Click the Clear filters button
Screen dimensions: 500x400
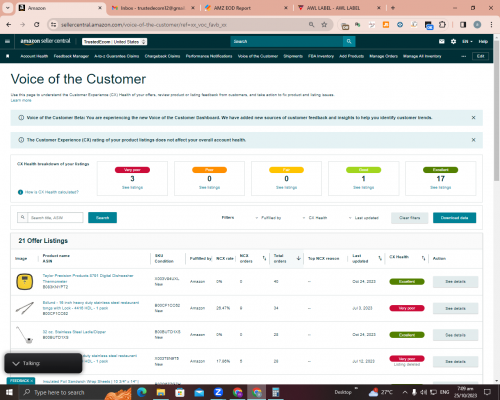click(x=410, y=218)
